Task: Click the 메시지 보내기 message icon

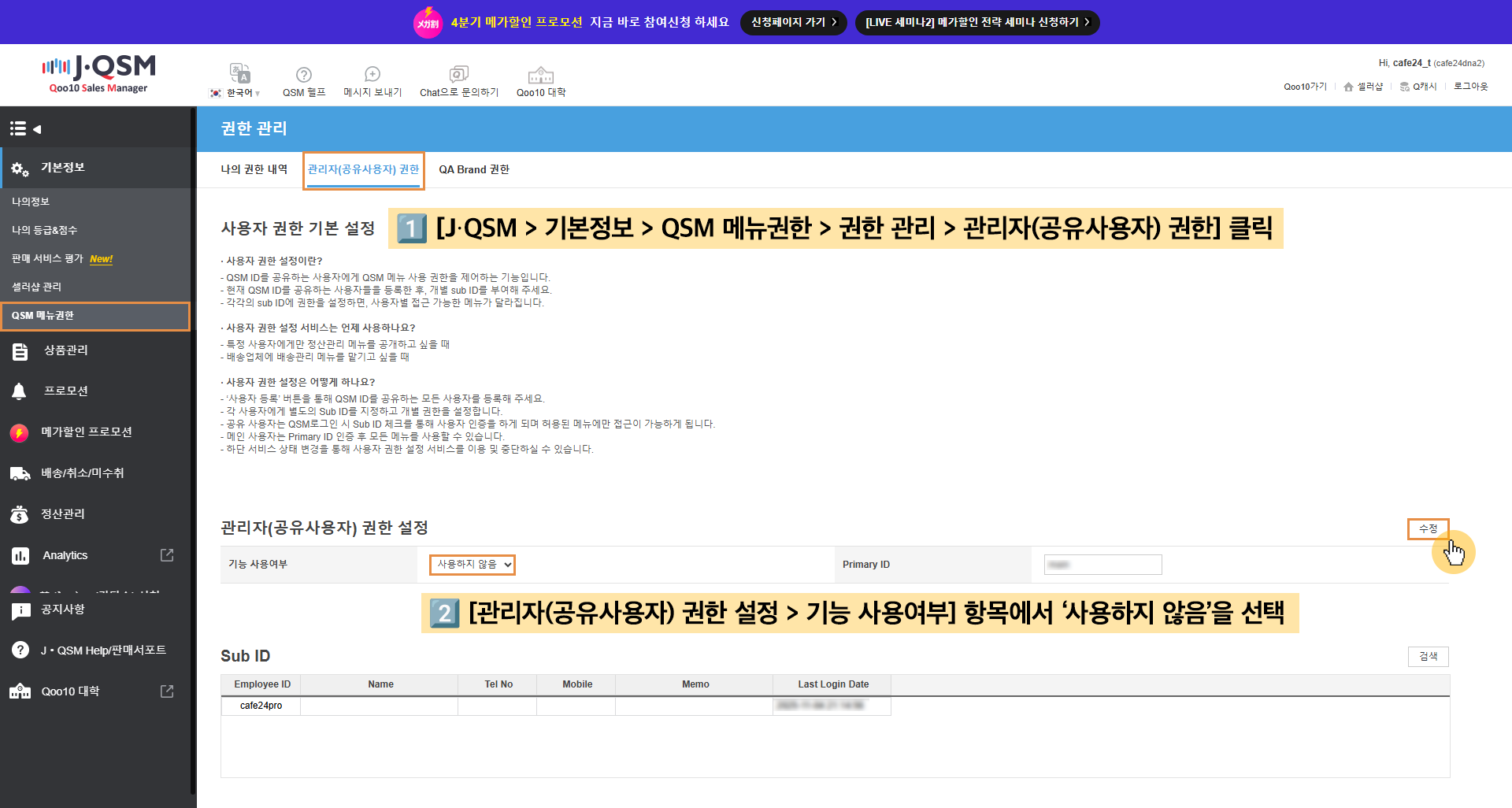Action: pos(372,74)
